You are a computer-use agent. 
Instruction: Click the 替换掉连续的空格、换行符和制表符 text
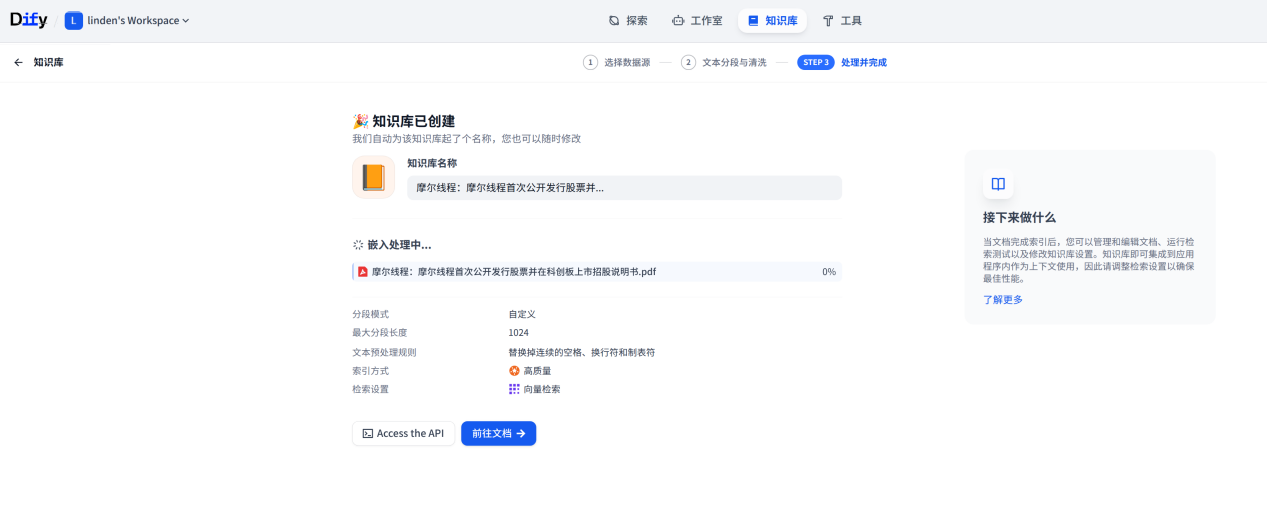click(581, 352)
